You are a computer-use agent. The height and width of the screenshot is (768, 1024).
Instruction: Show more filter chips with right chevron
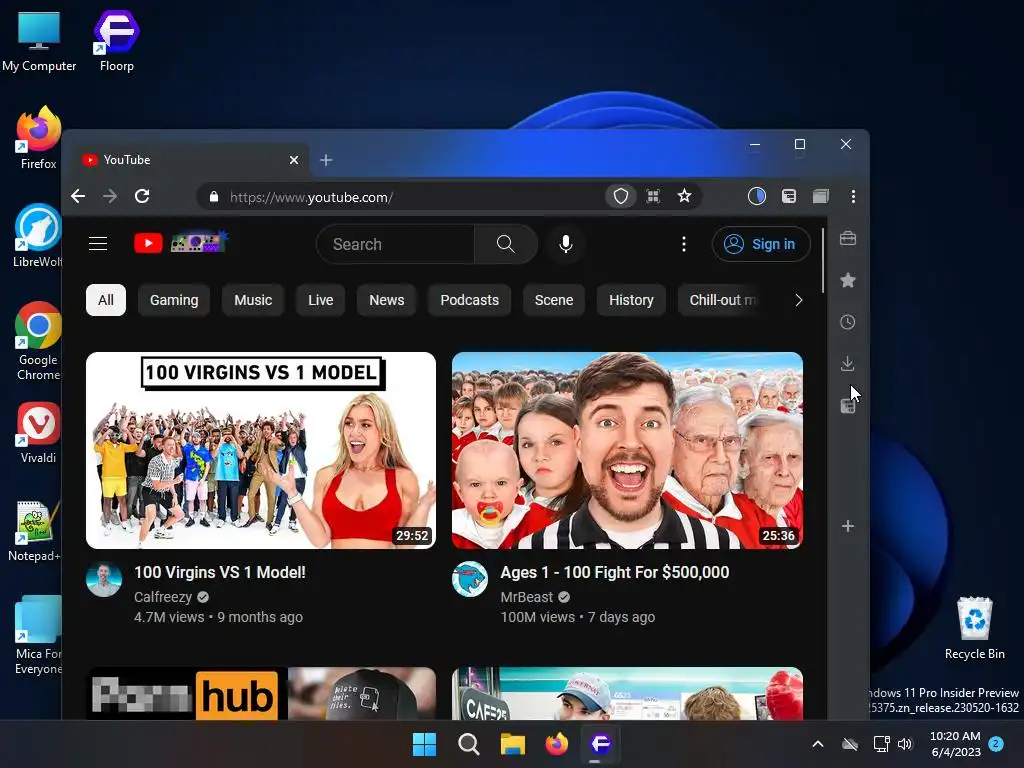[799, 300]
